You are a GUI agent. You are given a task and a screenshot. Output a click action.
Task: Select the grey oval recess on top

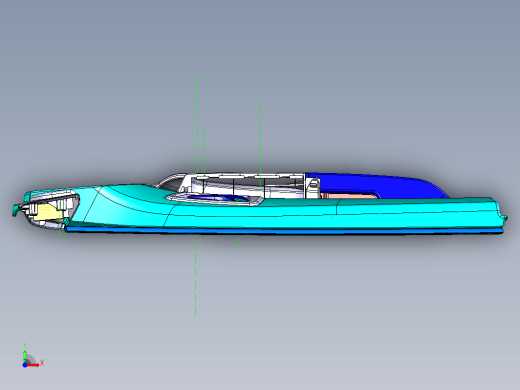coord(215,199)
